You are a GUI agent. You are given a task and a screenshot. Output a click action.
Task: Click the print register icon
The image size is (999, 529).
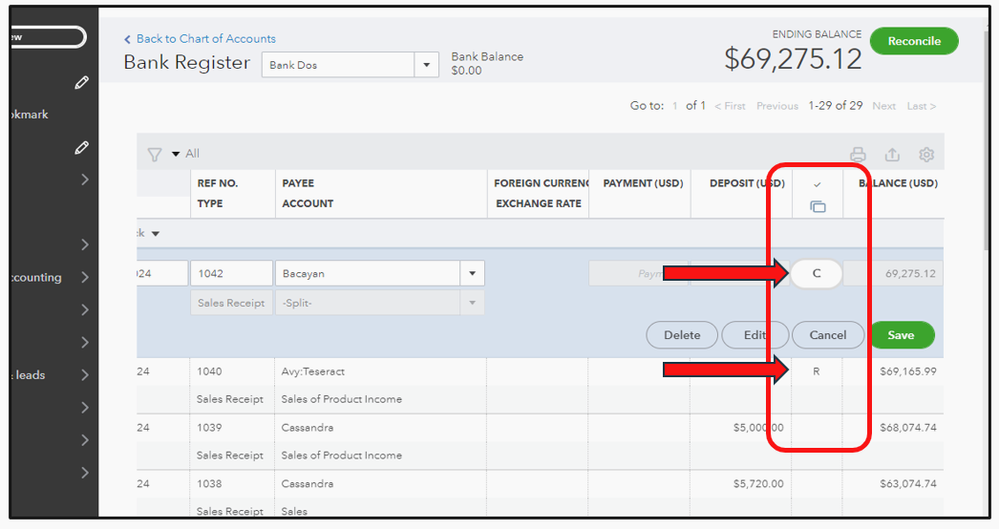857,154
